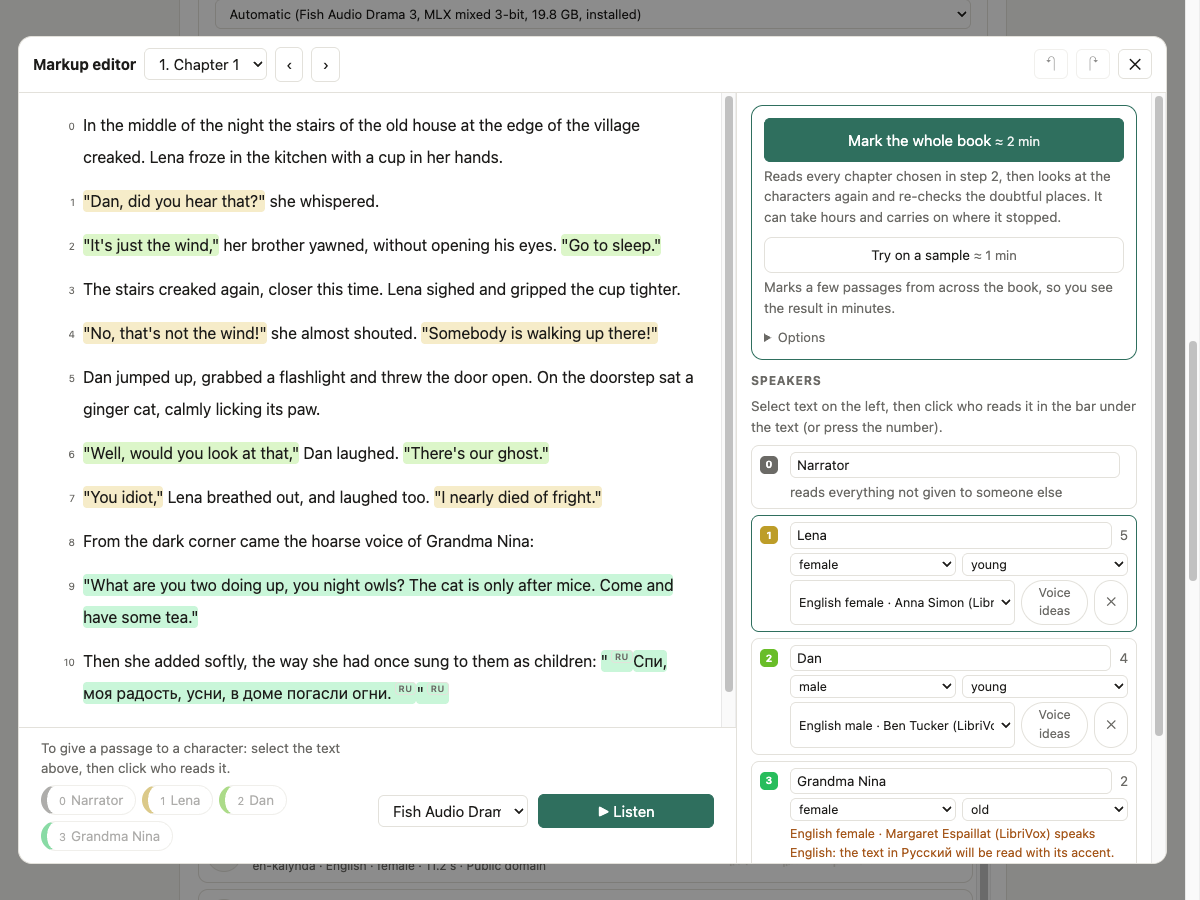Screen dimensions: 1200x900
Task: Click the page scrollbar behind the dialog
Action: [1193, 460]
